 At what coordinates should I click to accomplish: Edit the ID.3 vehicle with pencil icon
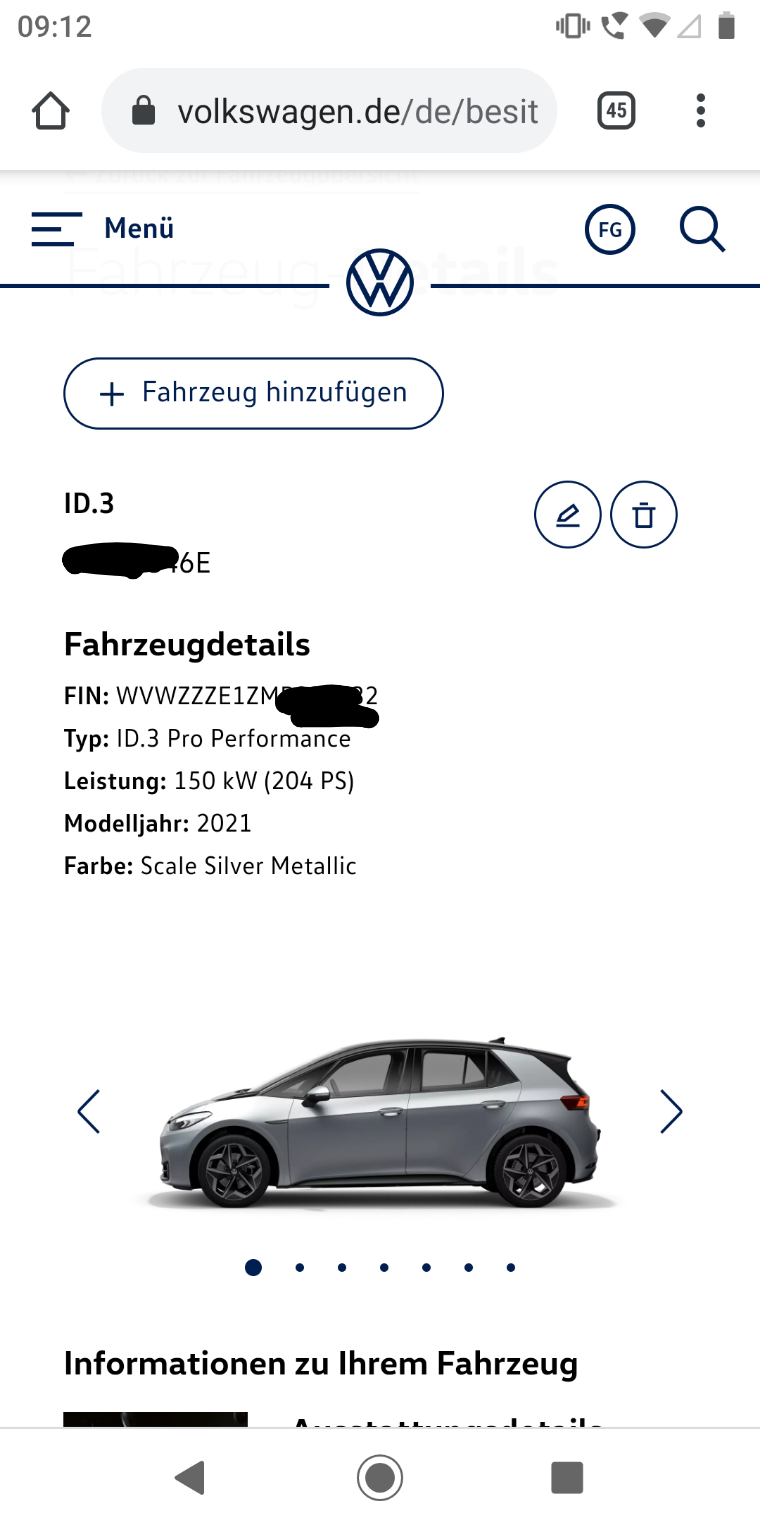click(568, 515)
